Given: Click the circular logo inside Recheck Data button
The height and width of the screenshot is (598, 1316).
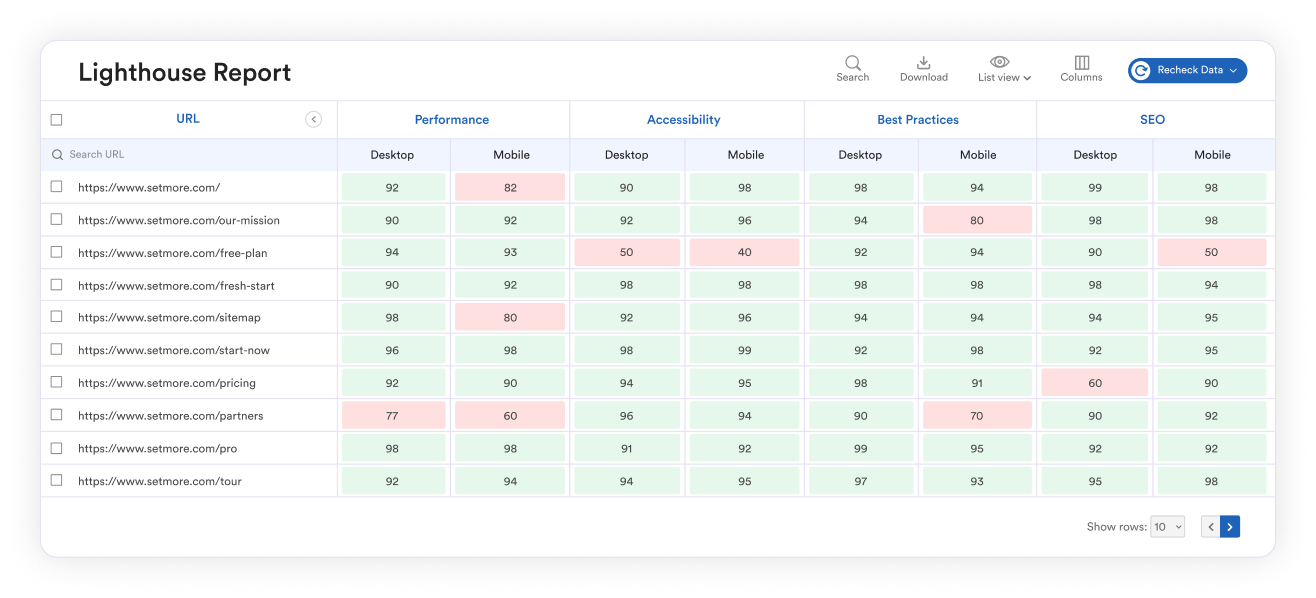Looking at the screenshot, I should (1140, 70).
